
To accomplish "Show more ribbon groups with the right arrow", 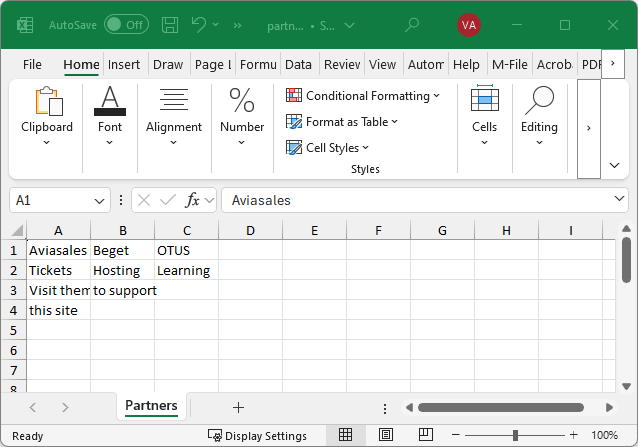I will (589, 129).
